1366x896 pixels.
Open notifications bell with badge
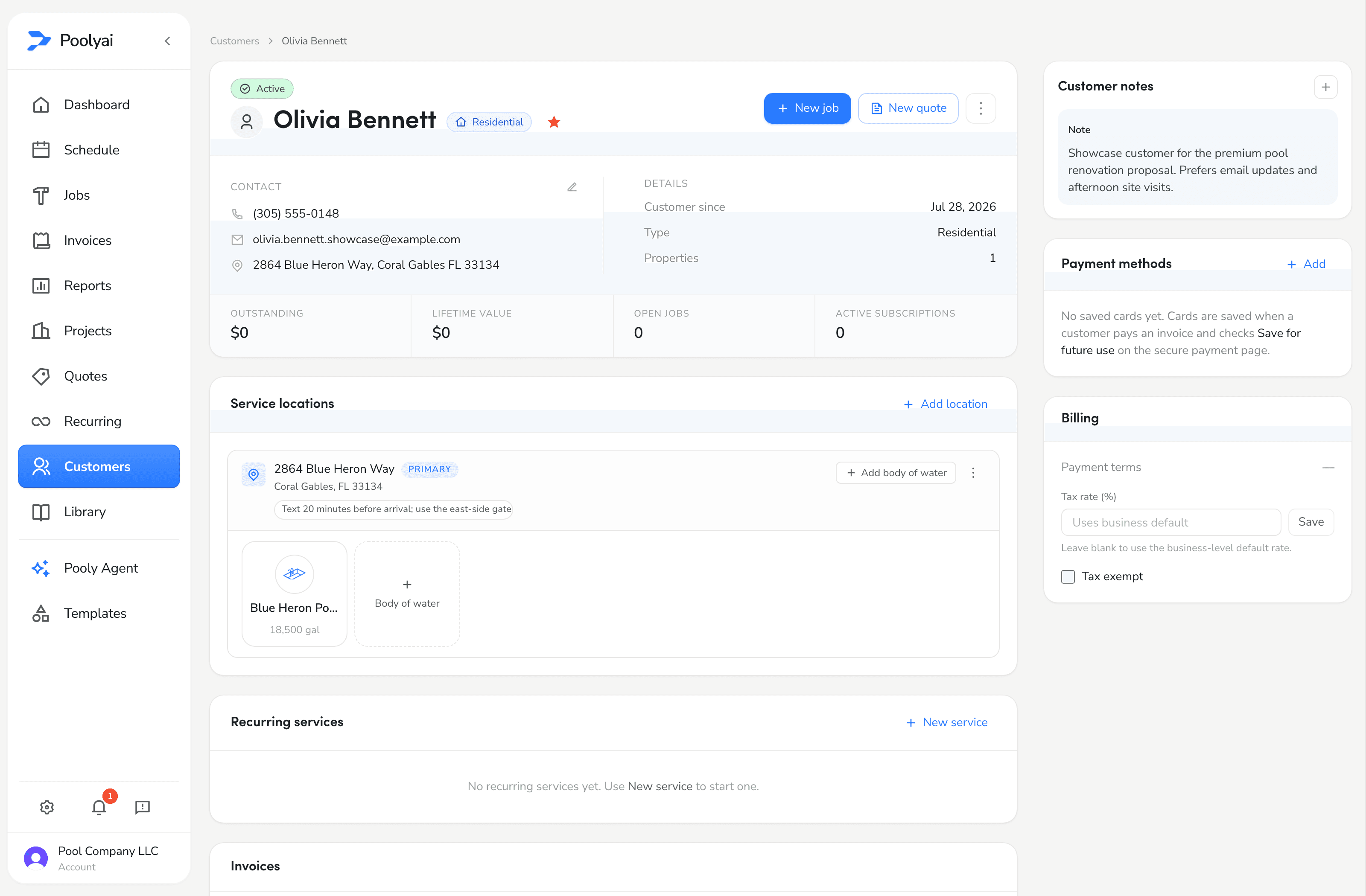(99, 807)
